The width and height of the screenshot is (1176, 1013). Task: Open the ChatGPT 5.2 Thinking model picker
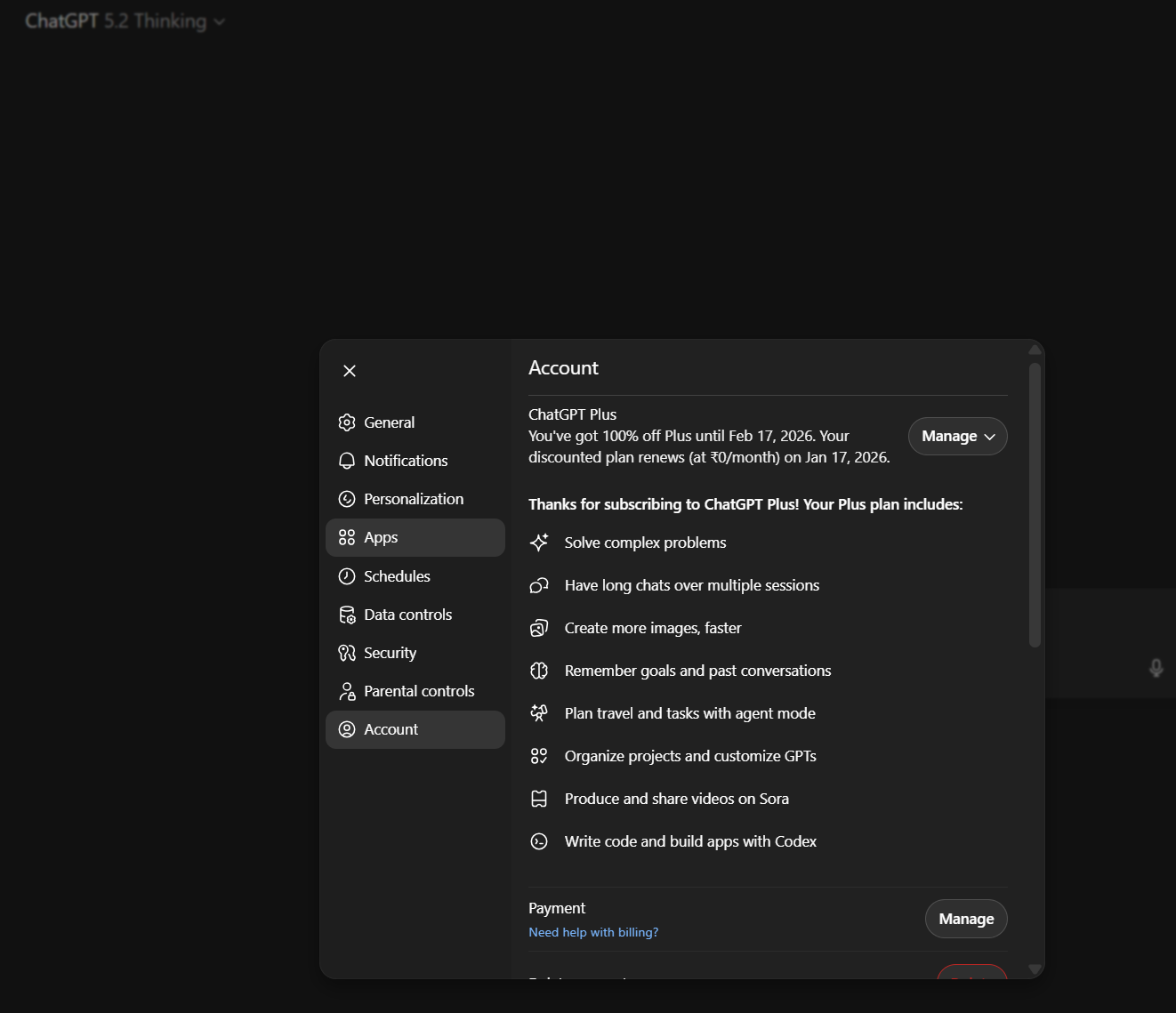pos(125,20)
